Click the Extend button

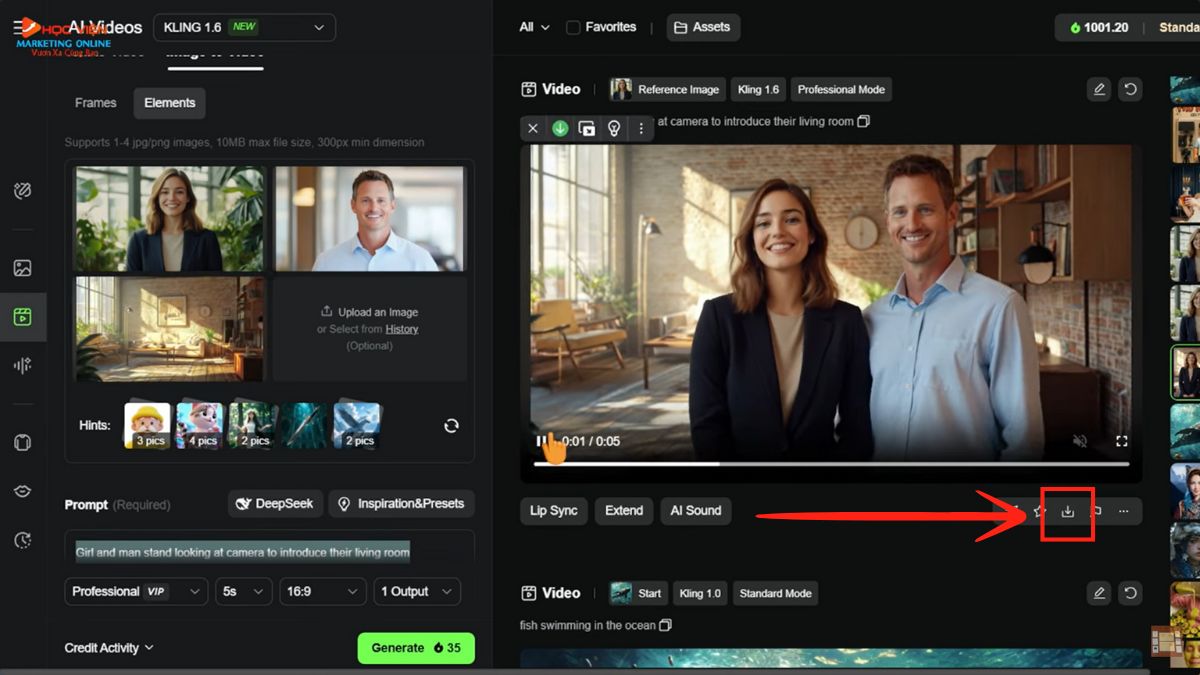coord(624,511)
